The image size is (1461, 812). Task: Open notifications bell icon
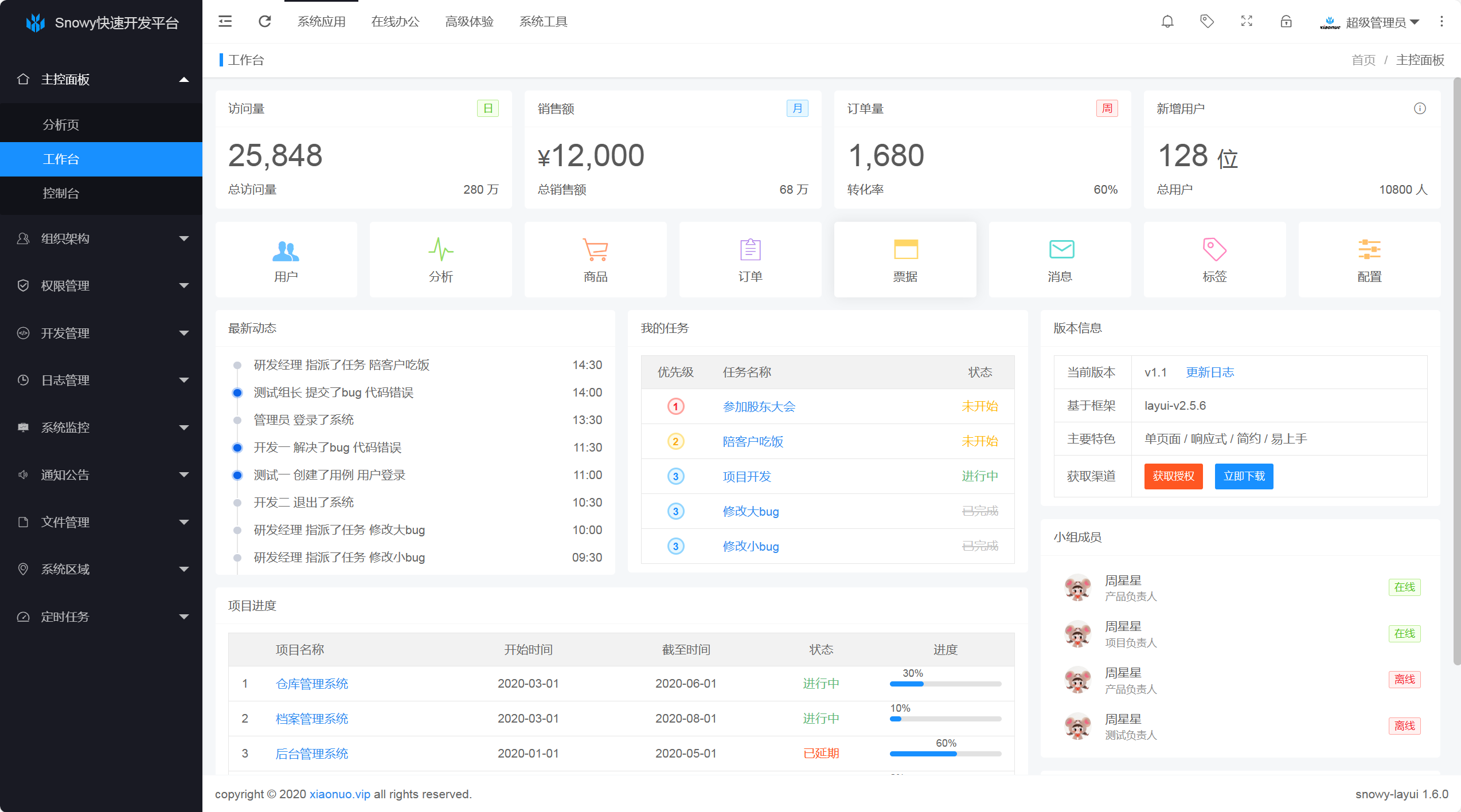pyautogui.click(x=1167, y=22)
